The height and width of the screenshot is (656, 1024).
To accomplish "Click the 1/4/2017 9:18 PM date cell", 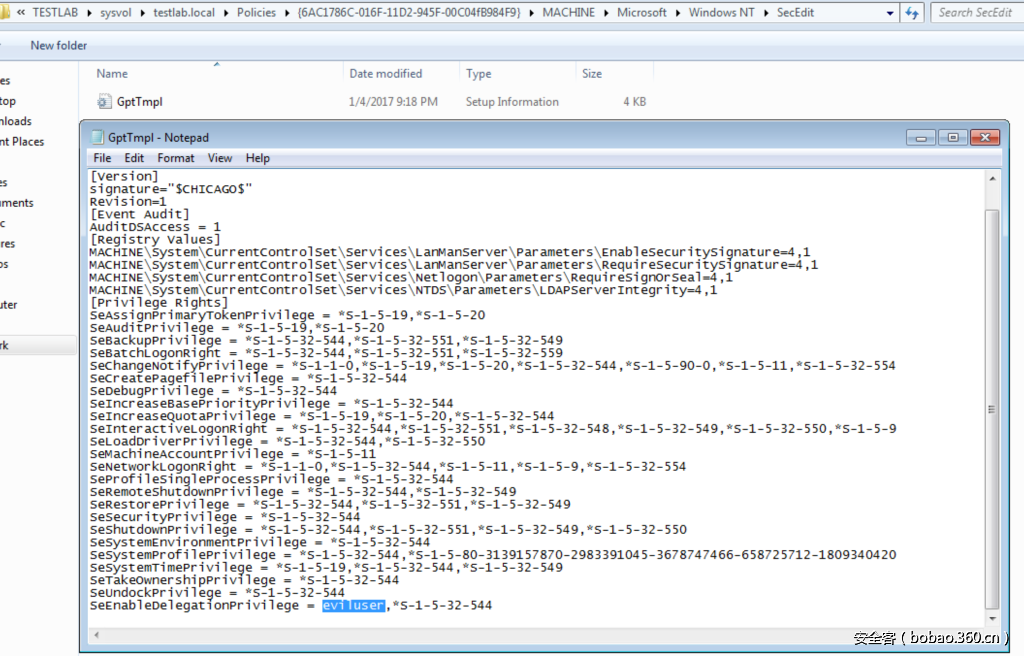I will click(393, 102).
